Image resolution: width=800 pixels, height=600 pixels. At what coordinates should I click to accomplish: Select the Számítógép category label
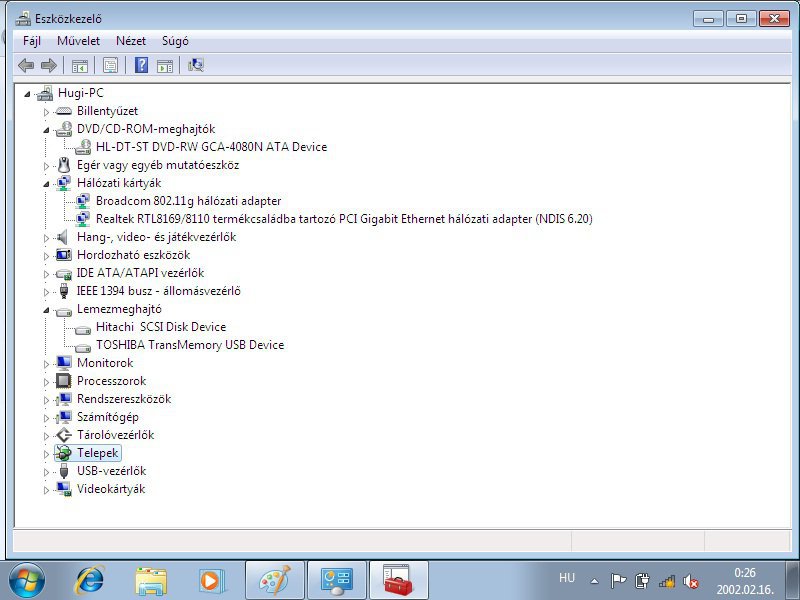tap(108, 417)
